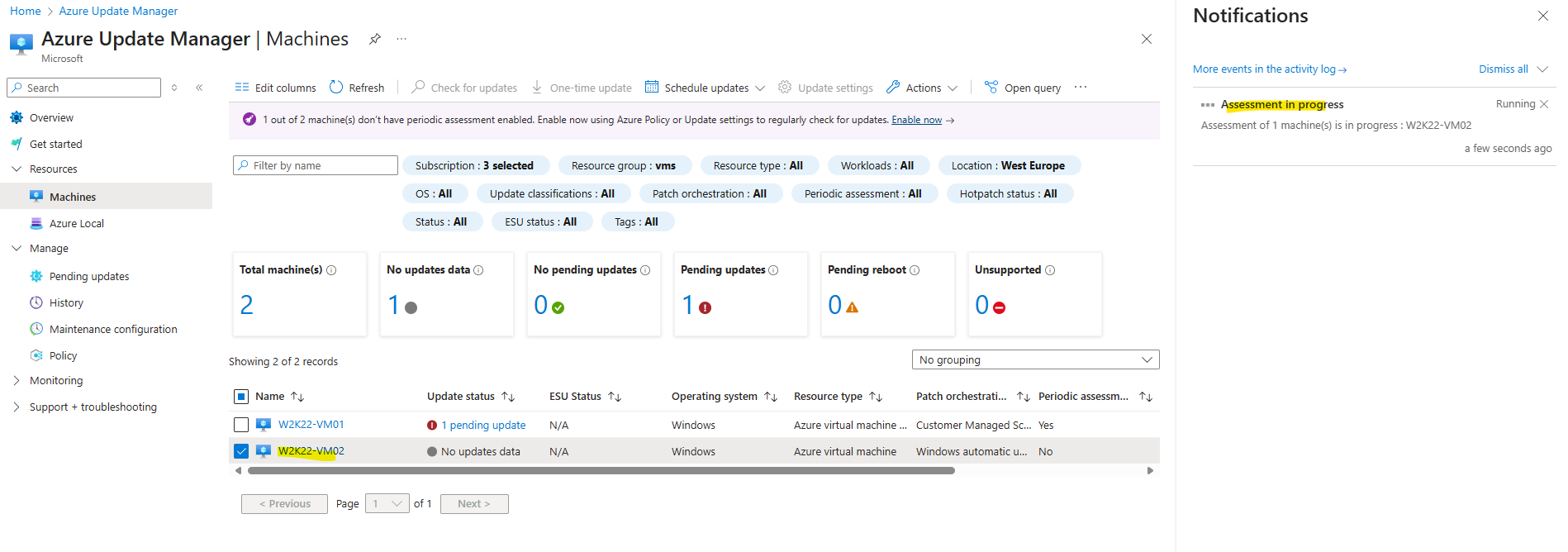Open the Resource group filter pill

point(624,165)
